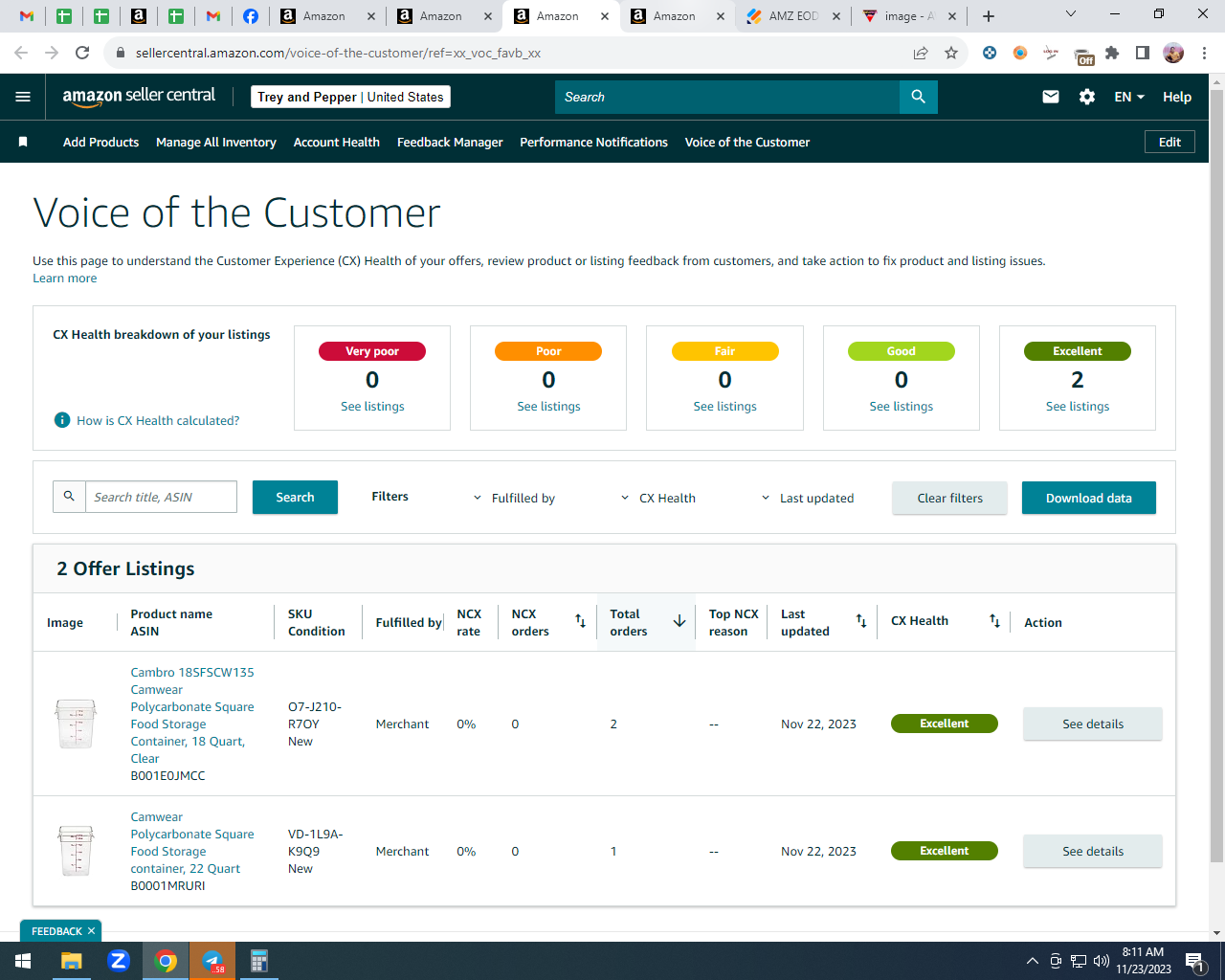Click the bookmark icon beside Add Products

pos(23,142)
